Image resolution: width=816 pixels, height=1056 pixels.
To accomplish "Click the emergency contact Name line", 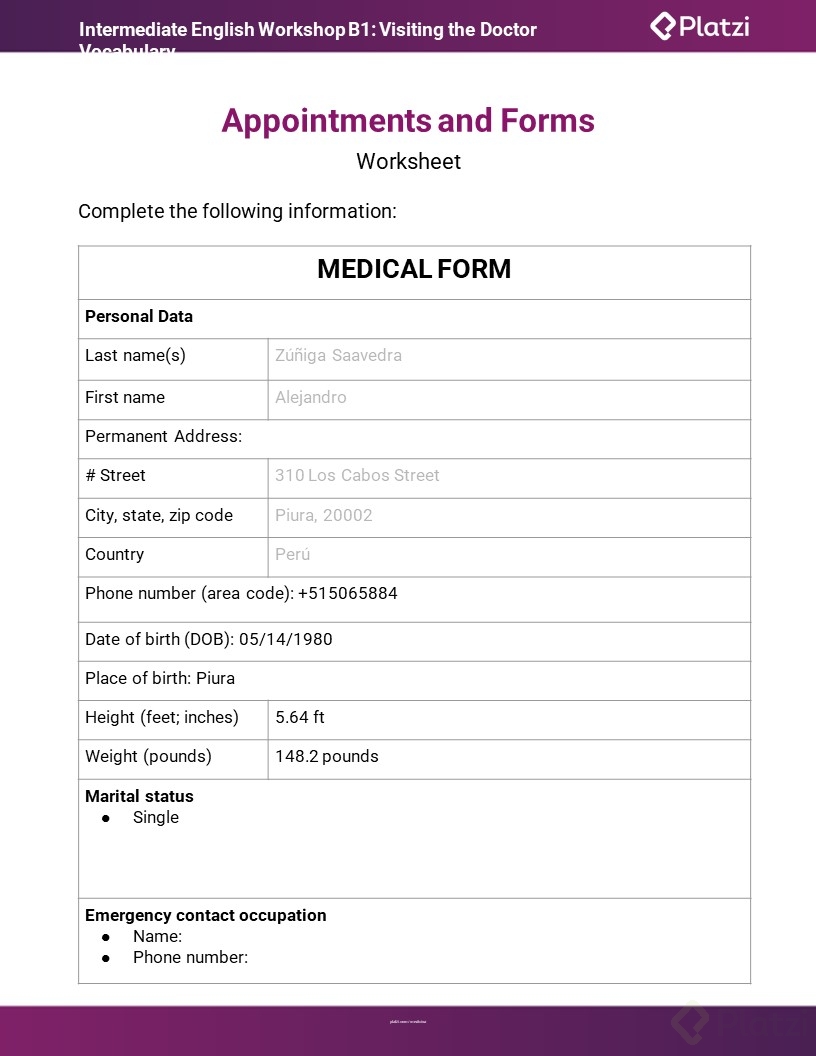I will pos(157,937).
